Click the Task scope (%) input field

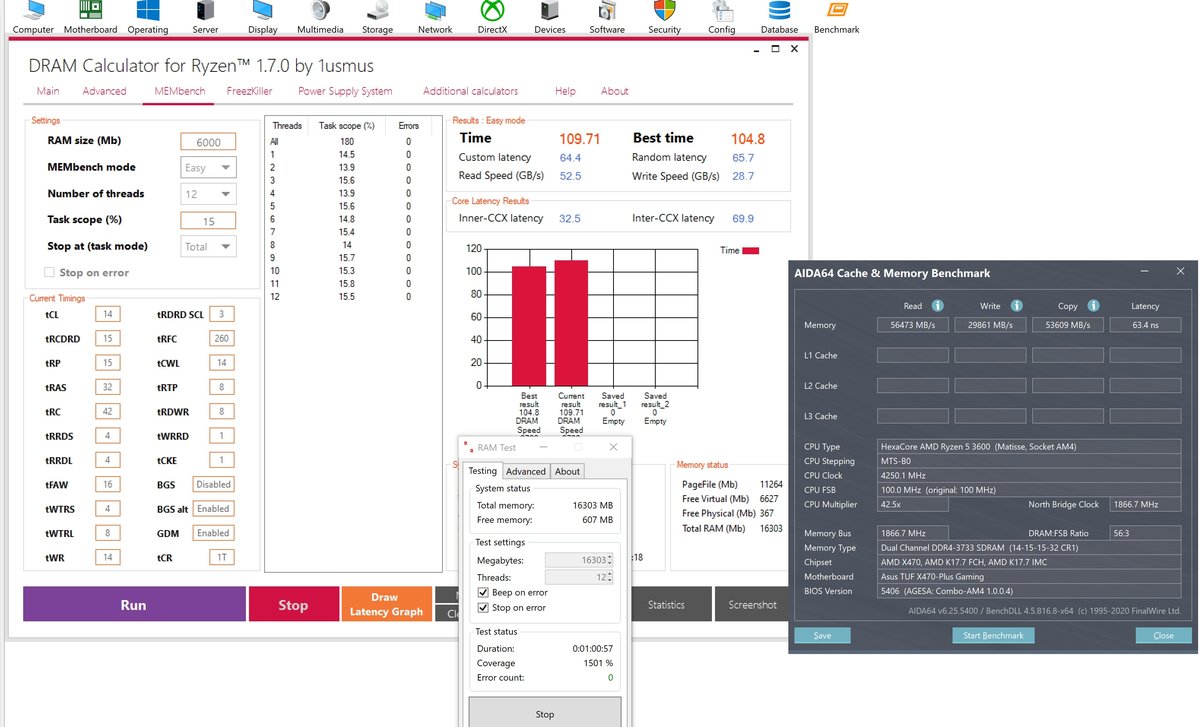pos(208,221)
